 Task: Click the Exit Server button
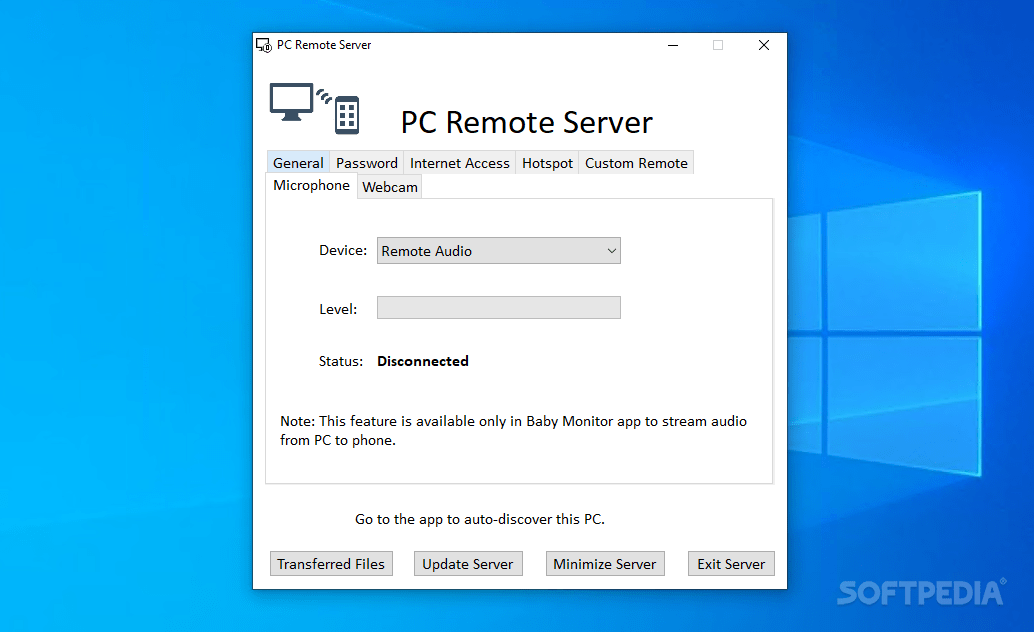click(x=731, y=564)
